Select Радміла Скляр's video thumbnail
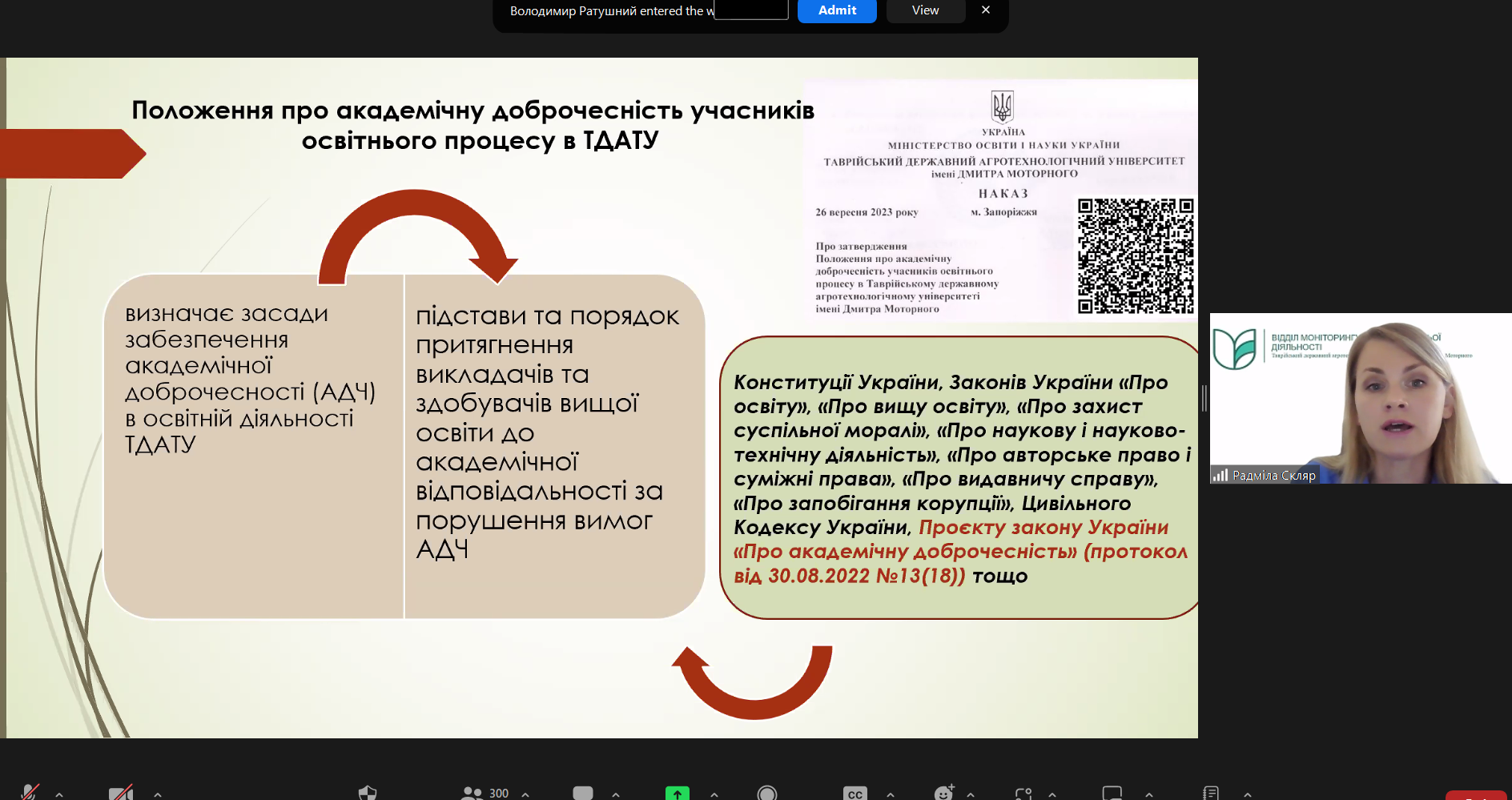Image resolution: width=1512 pixels, height=800 pixels. [1361, 398]
